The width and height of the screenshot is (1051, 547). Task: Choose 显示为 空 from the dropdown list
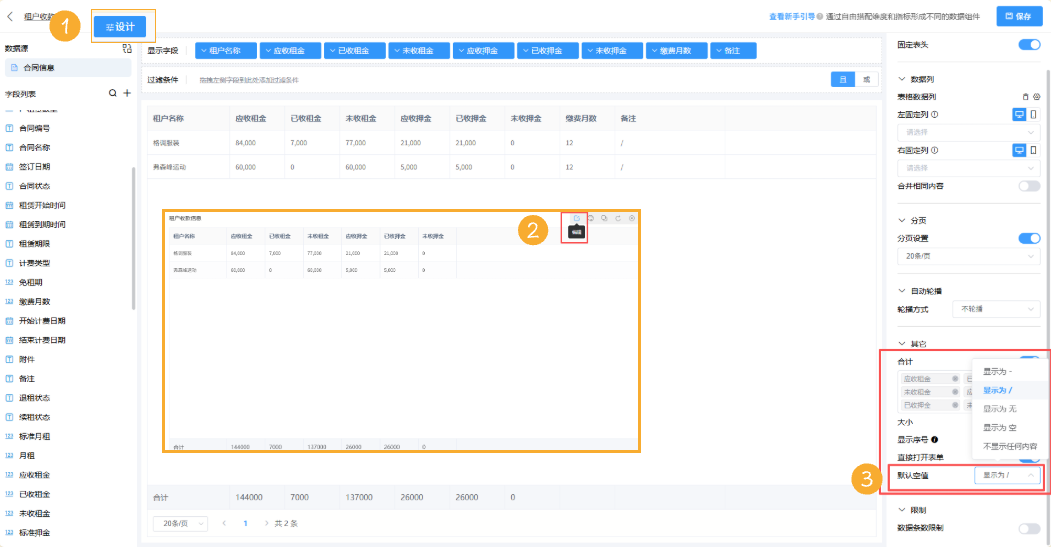tap(999, 427)
